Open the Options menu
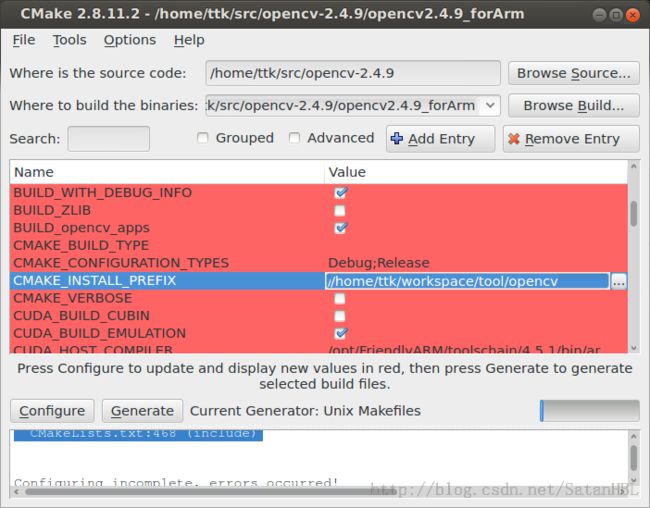 [130, 40]
